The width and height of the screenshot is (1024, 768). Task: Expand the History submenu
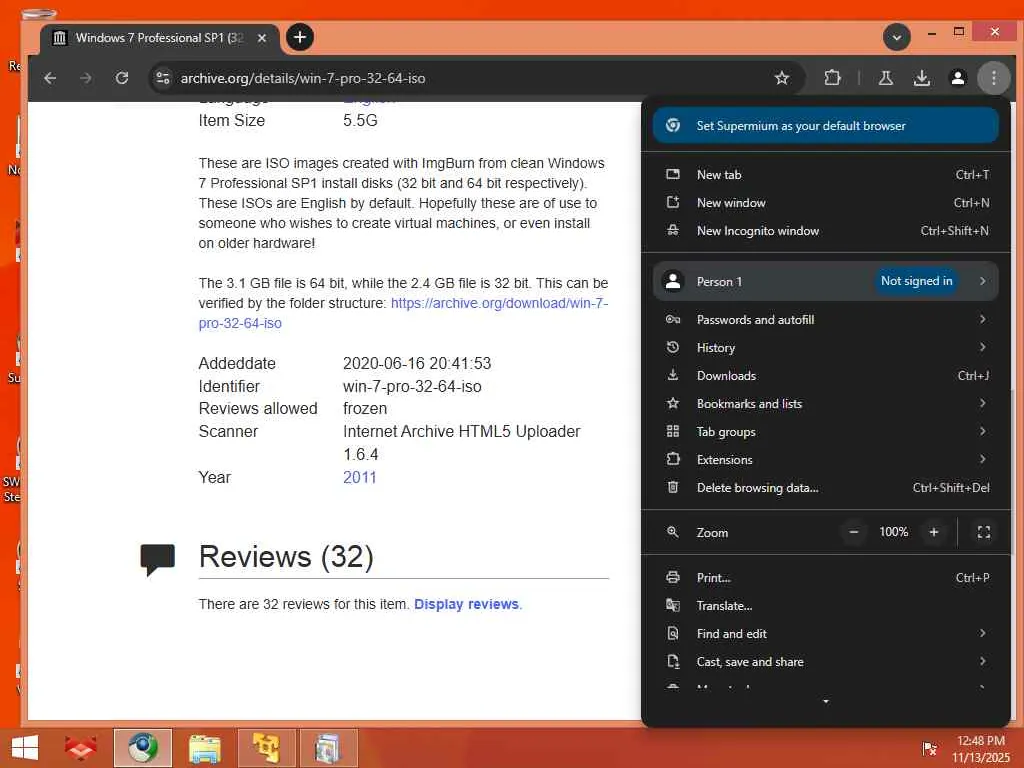(x=825, y=347)
